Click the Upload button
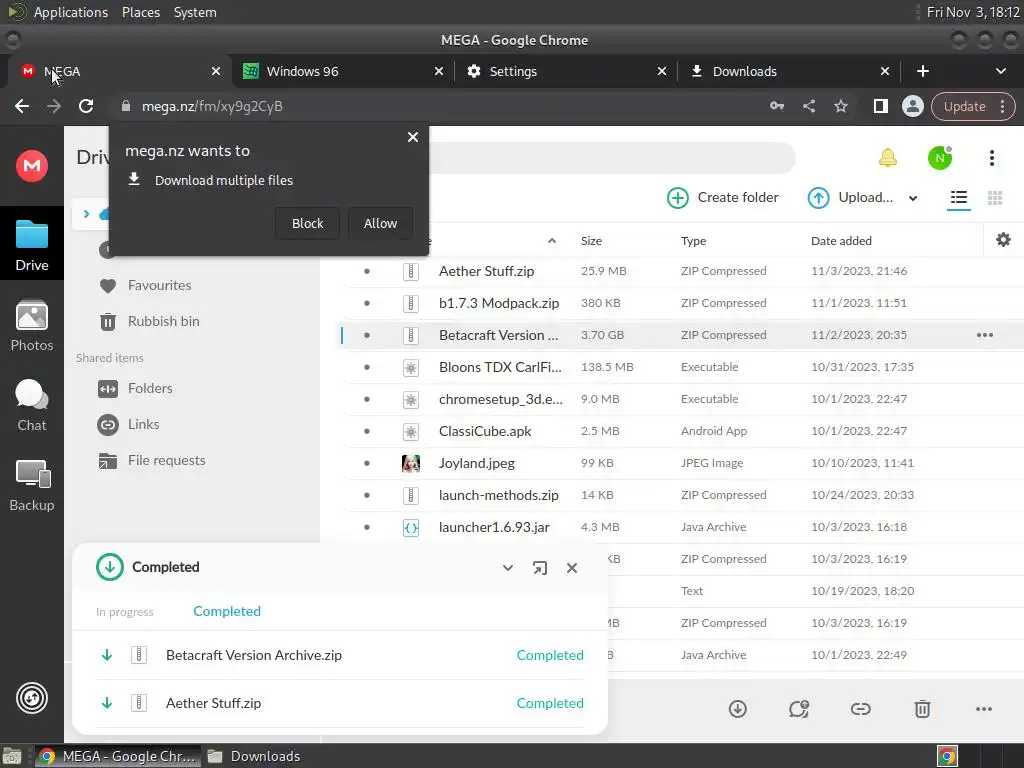The image size is (1024, 768). [850, 197]
